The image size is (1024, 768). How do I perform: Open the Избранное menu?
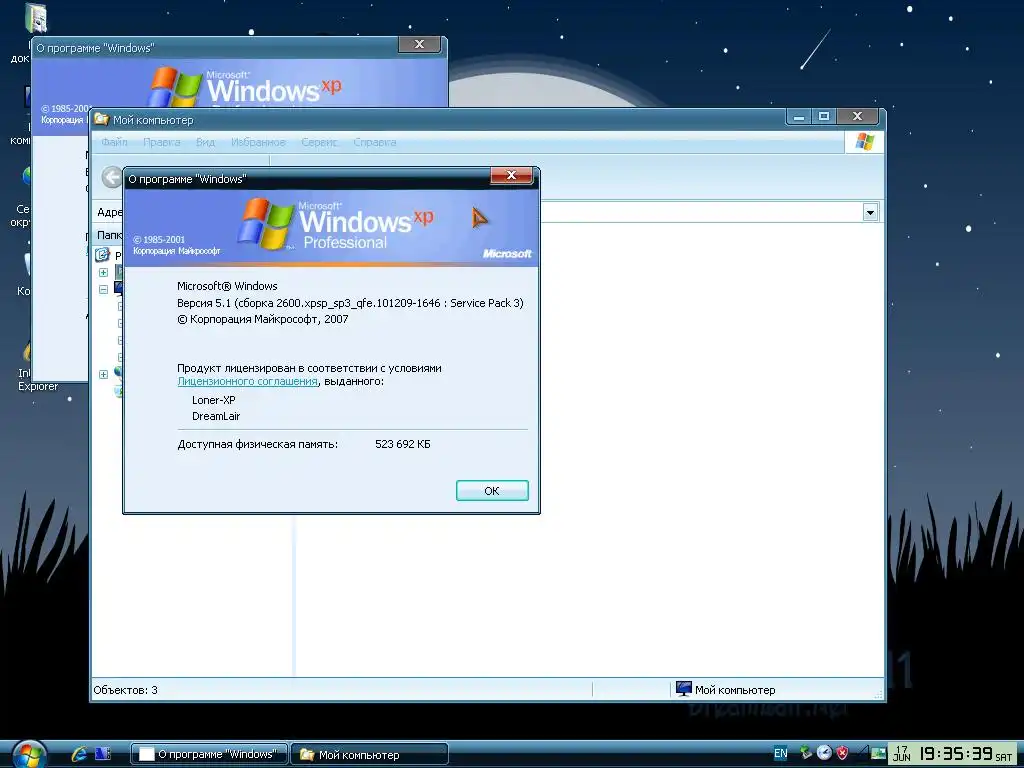258,142
